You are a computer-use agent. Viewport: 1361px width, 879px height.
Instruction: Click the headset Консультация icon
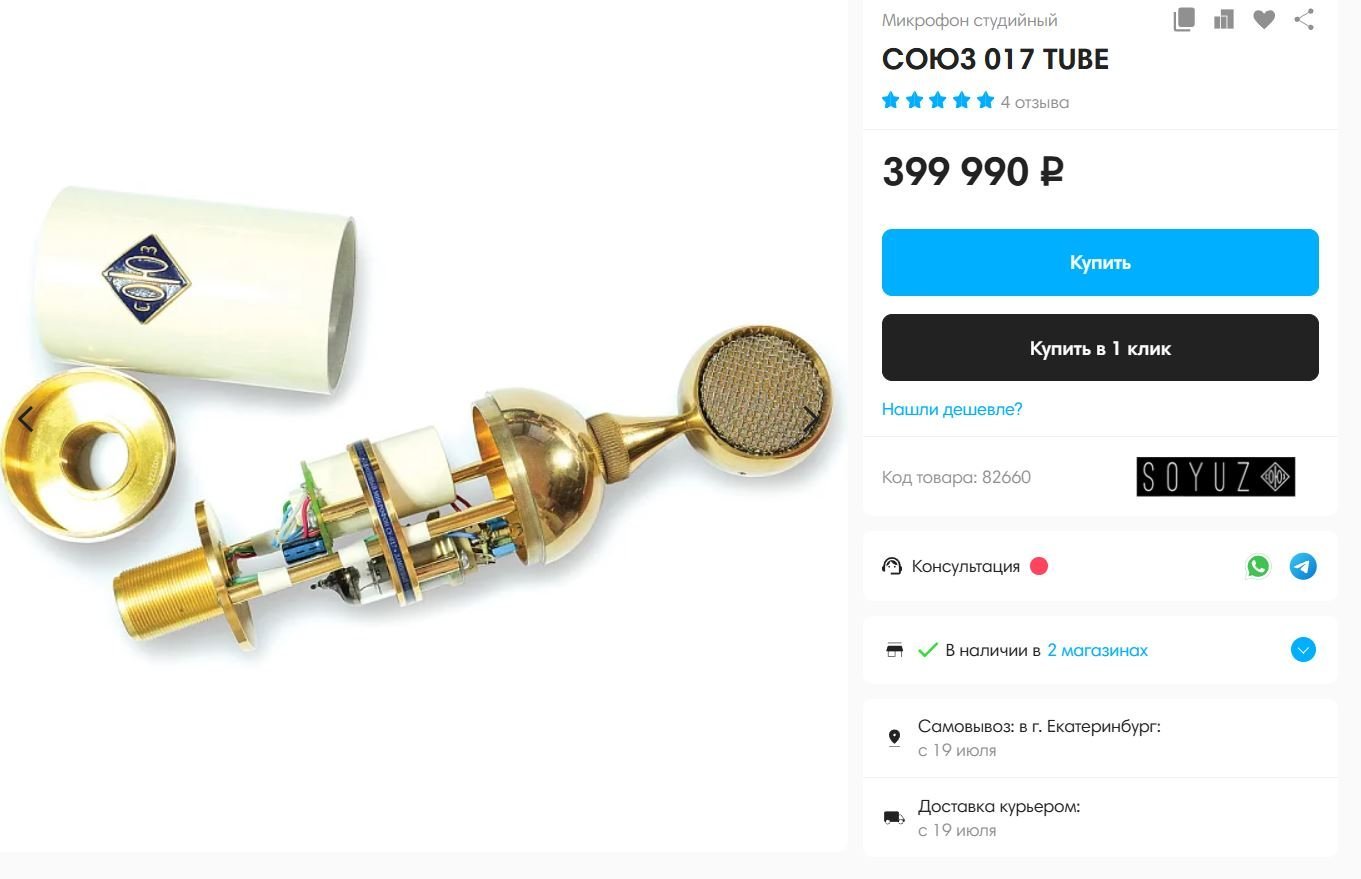[892, 566]
